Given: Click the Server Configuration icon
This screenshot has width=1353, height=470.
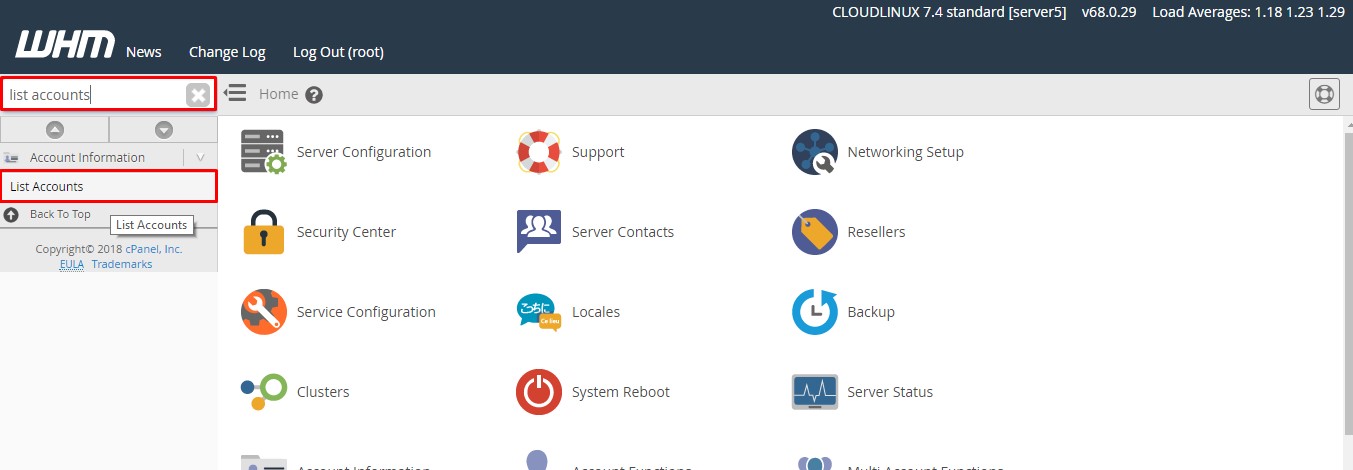Looking at the screenshot, I should 264,152.
